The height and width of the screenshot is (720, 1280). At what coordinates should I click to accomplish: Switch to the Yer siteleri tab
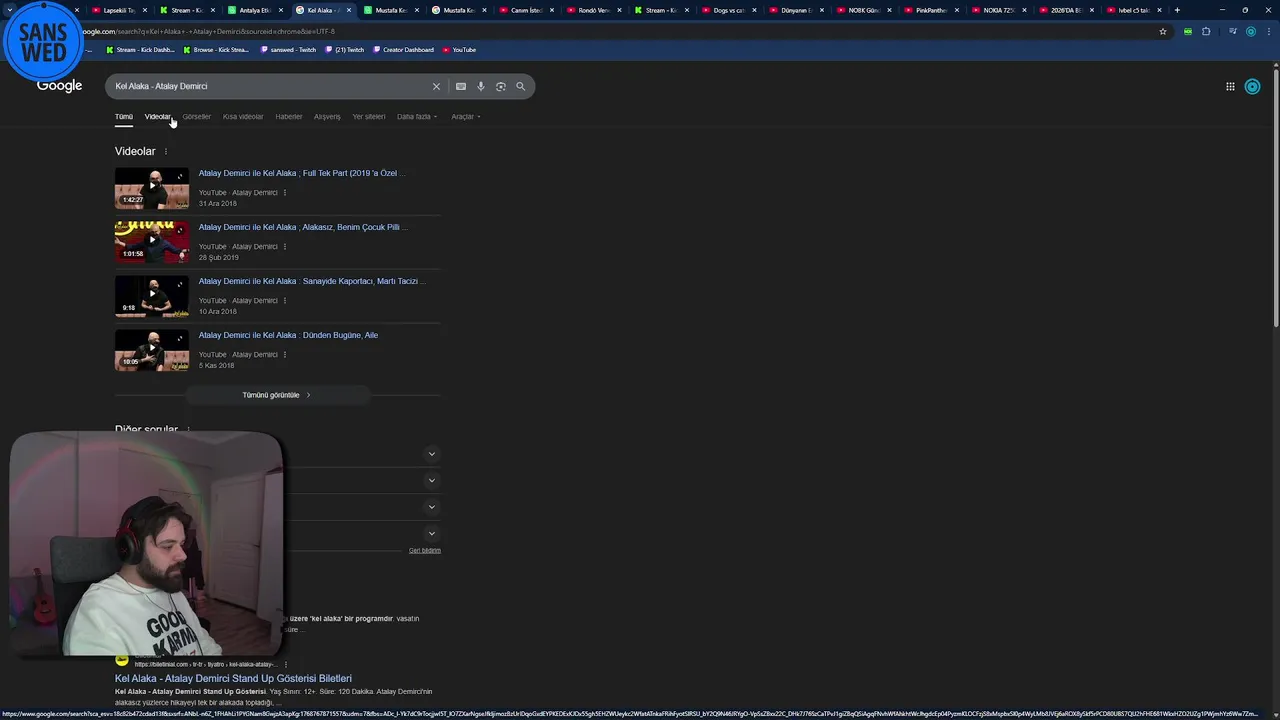point(369,116)
